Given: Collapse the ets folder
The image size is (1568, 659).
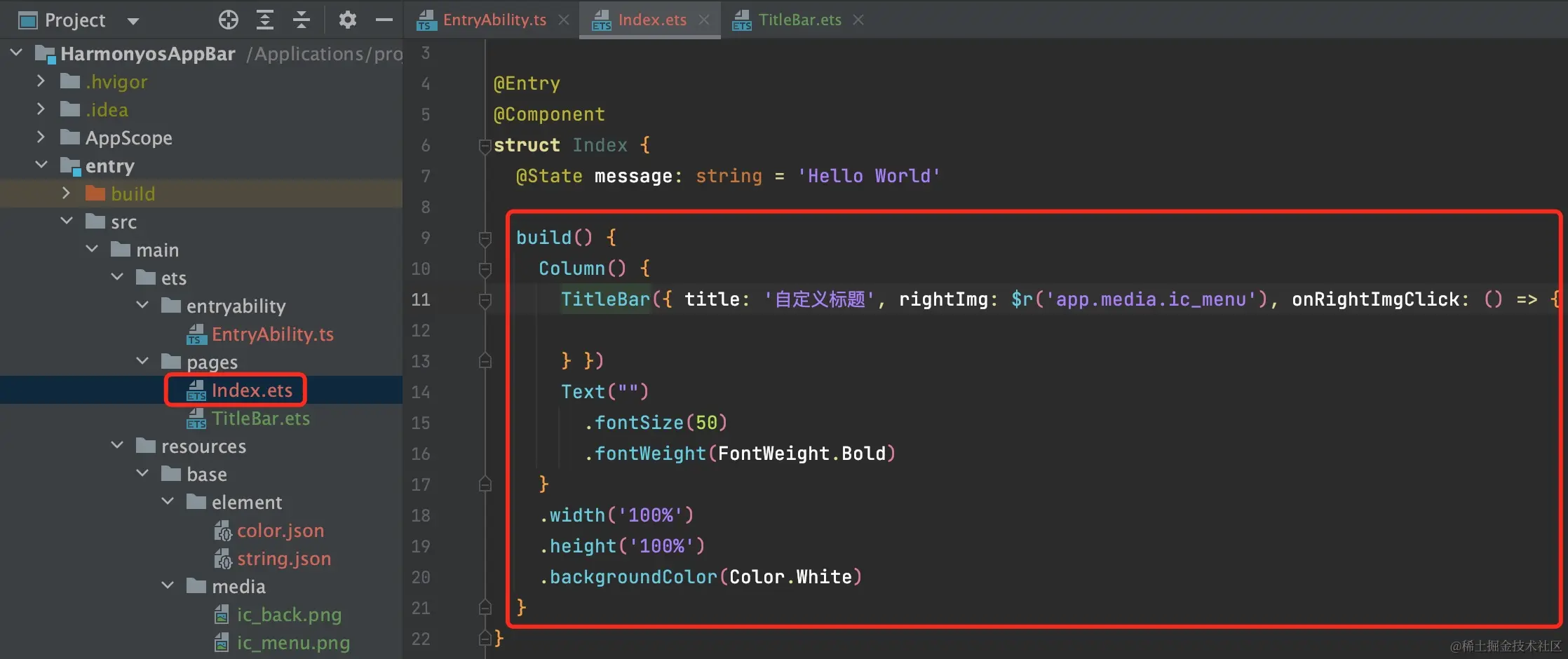Looking at the screenshot, I should (x=117, y=277).
